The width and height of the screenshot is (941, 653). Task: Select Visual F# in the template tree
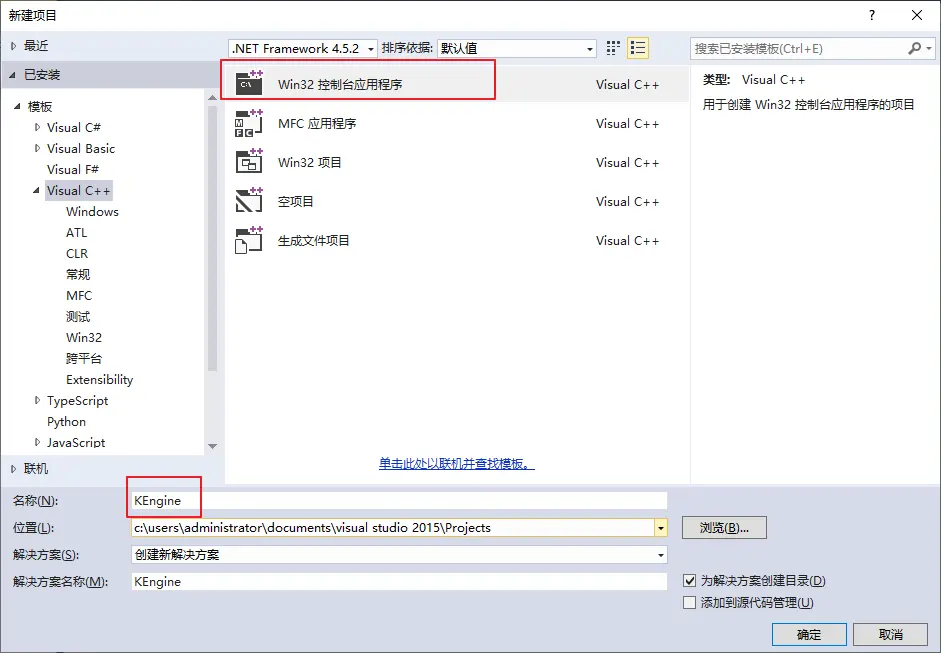(x=73, y=169)
